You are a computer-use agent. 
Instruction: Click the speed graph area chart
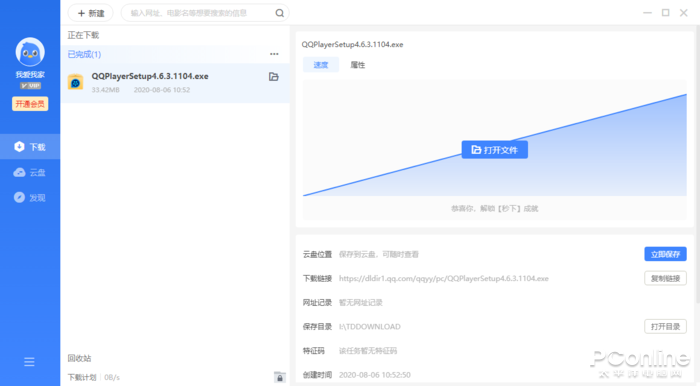coord(495,138)
